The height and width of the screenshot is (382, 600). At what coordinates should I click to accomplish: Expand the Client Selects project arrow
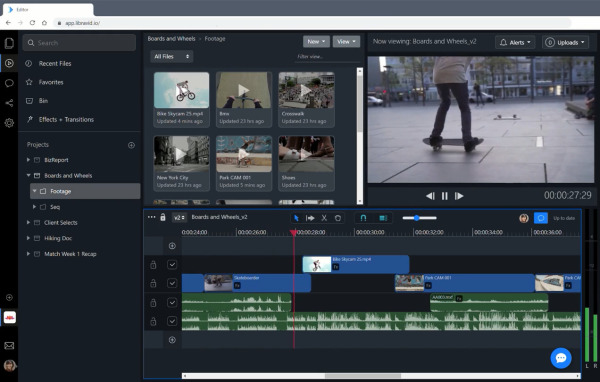pos(28,222)
